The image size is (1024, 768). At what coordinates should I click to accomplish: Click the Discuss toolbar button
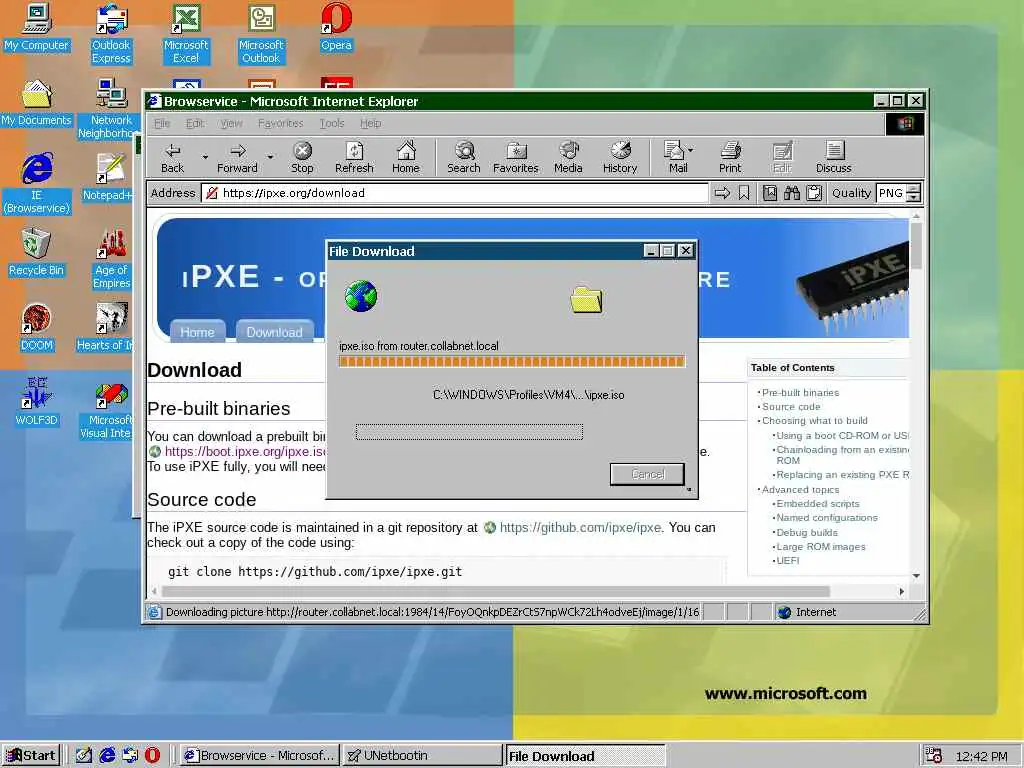[833, 158]
